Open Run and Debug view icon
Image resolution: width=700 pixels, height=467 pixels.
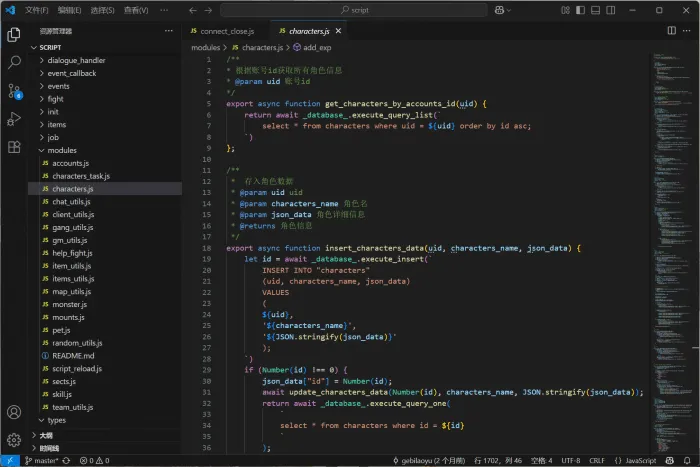pos(14,119)
